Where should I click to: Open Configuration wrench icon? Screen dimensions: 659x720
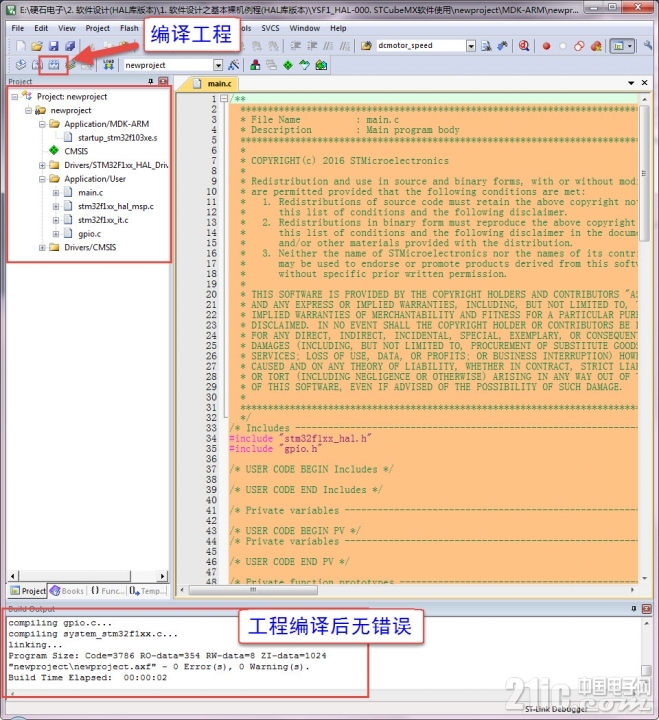coord(648,45)
